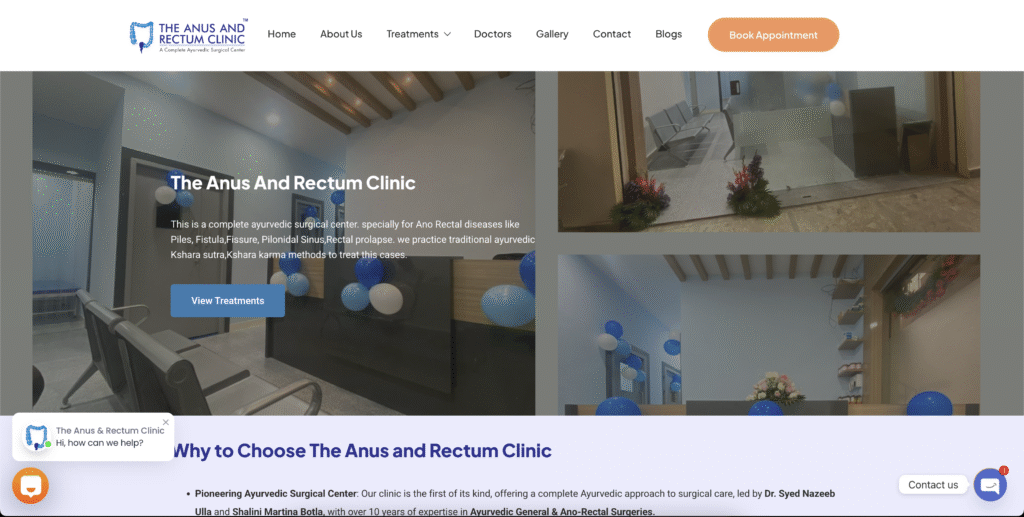Go to the Contact page
The image size is (1024, 517).
(x=611, y=34)
